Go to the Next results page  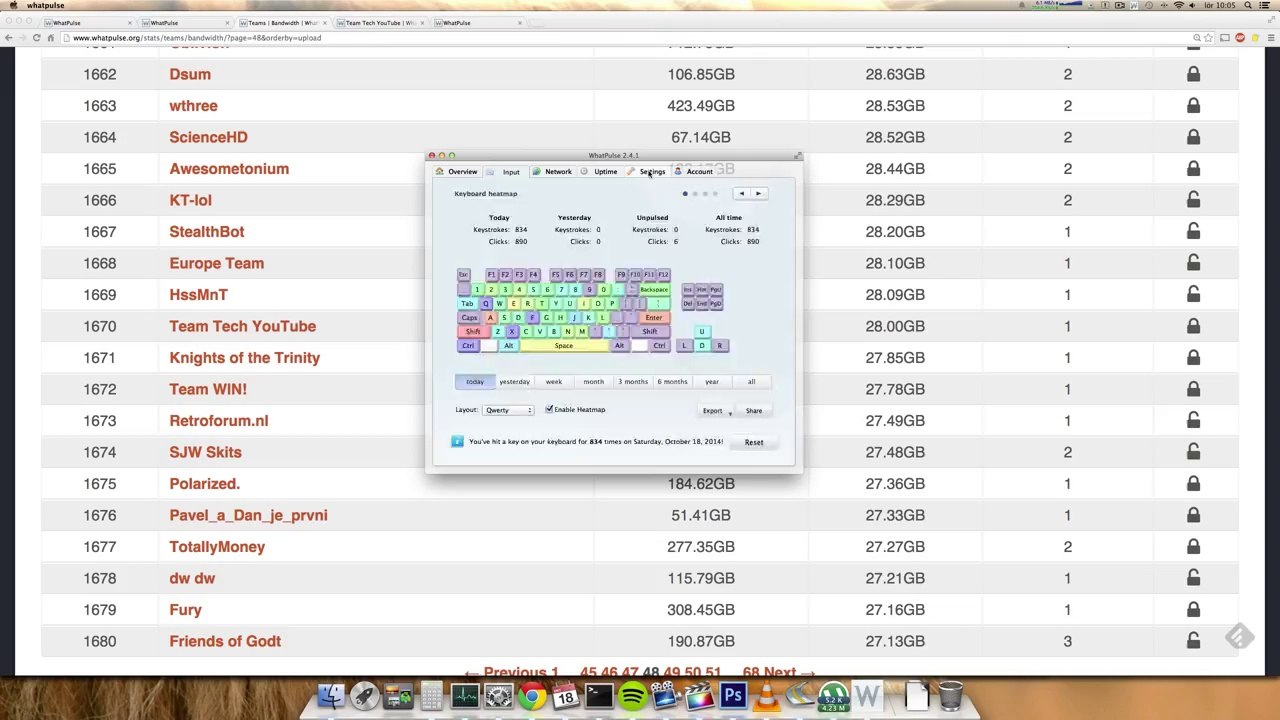click(789, 673)
